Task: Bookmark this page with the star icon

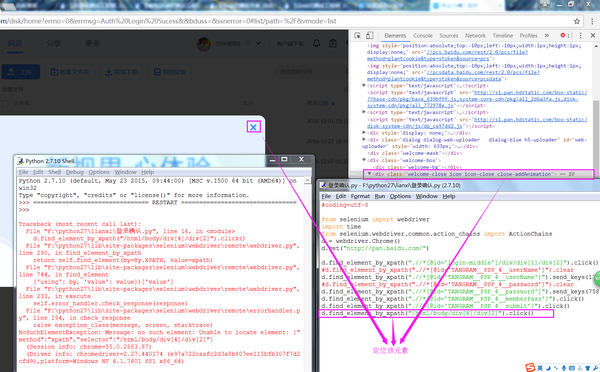Action: [x=577, y=21]
